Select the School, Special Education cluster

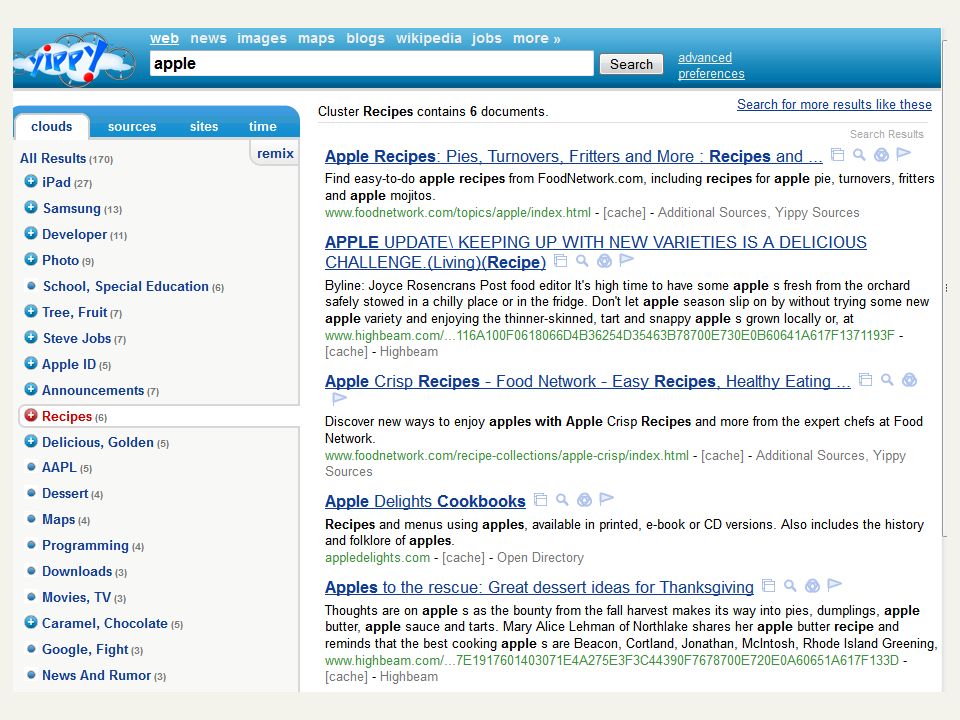pyautogui.click(x=126, y=286)
